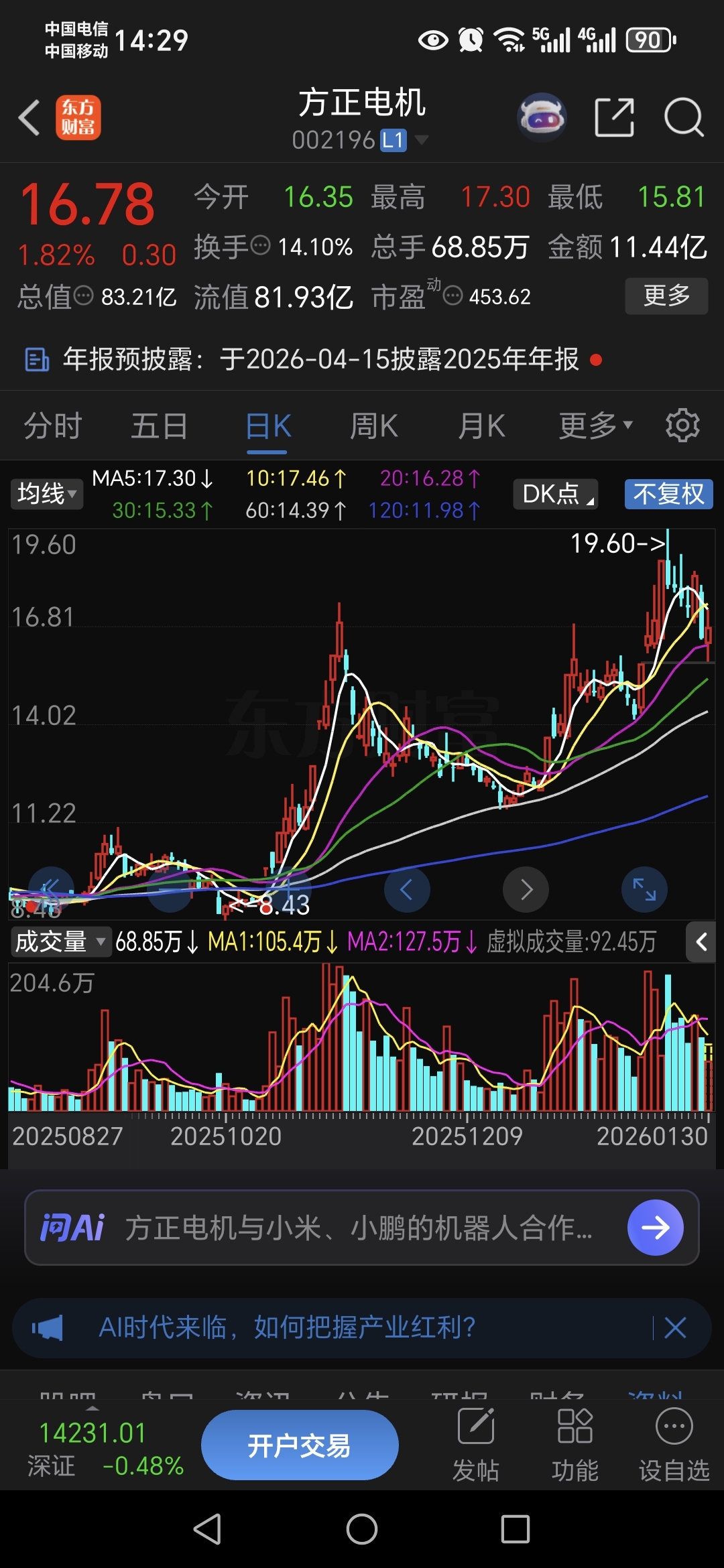Screen dimensions: 724x1568
Task: Tap the 20251209 date label
Action: (467, 1136)
